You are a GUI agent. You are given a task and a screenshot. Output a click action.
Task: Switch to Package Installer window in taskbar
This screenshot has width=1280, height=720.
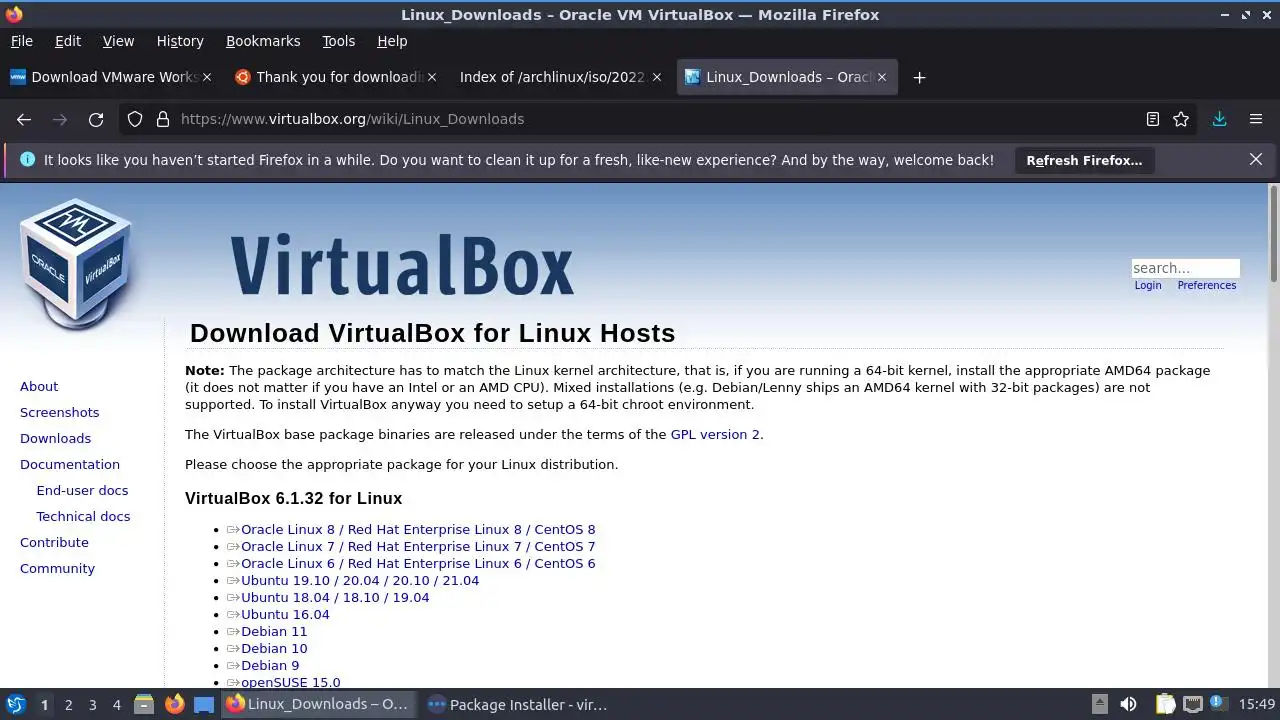pos(517,704)
